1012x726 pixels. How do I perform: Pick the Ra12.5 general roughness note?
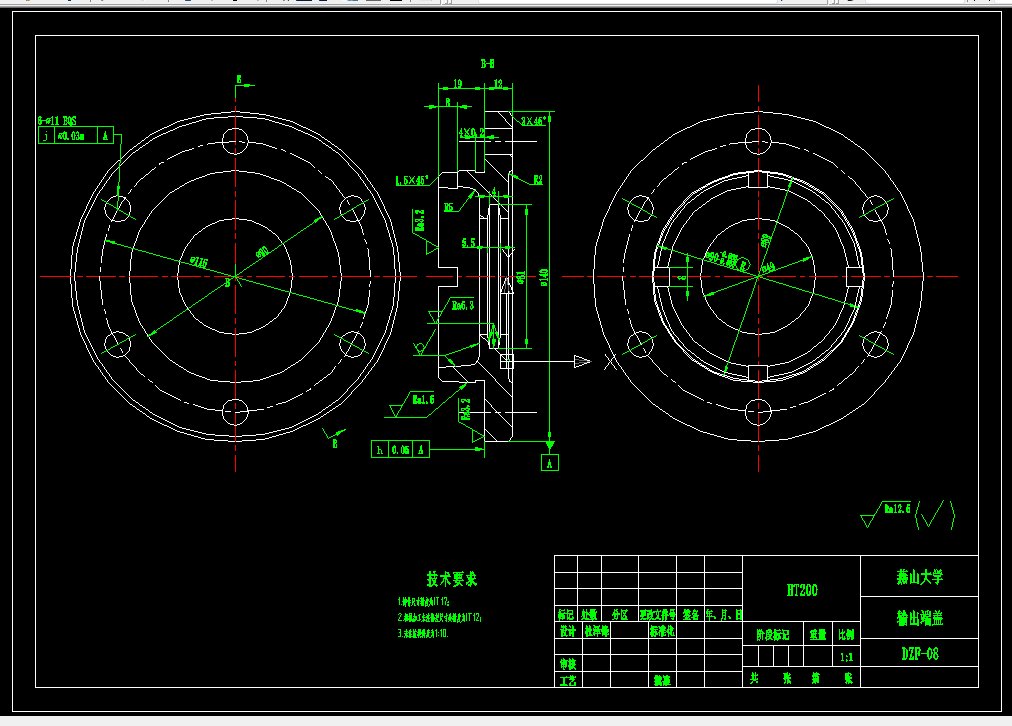point(897,509)
